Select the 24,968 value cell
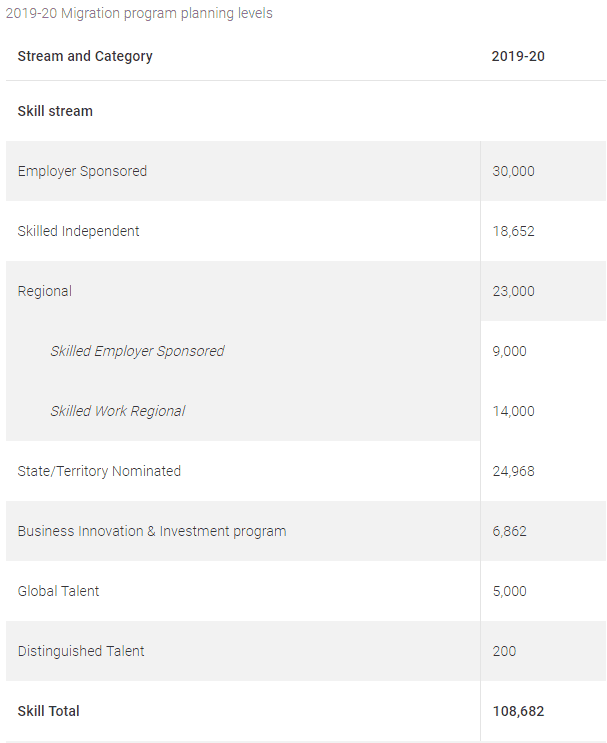Screen dimensions: 607x743 [x=543, y=471]
